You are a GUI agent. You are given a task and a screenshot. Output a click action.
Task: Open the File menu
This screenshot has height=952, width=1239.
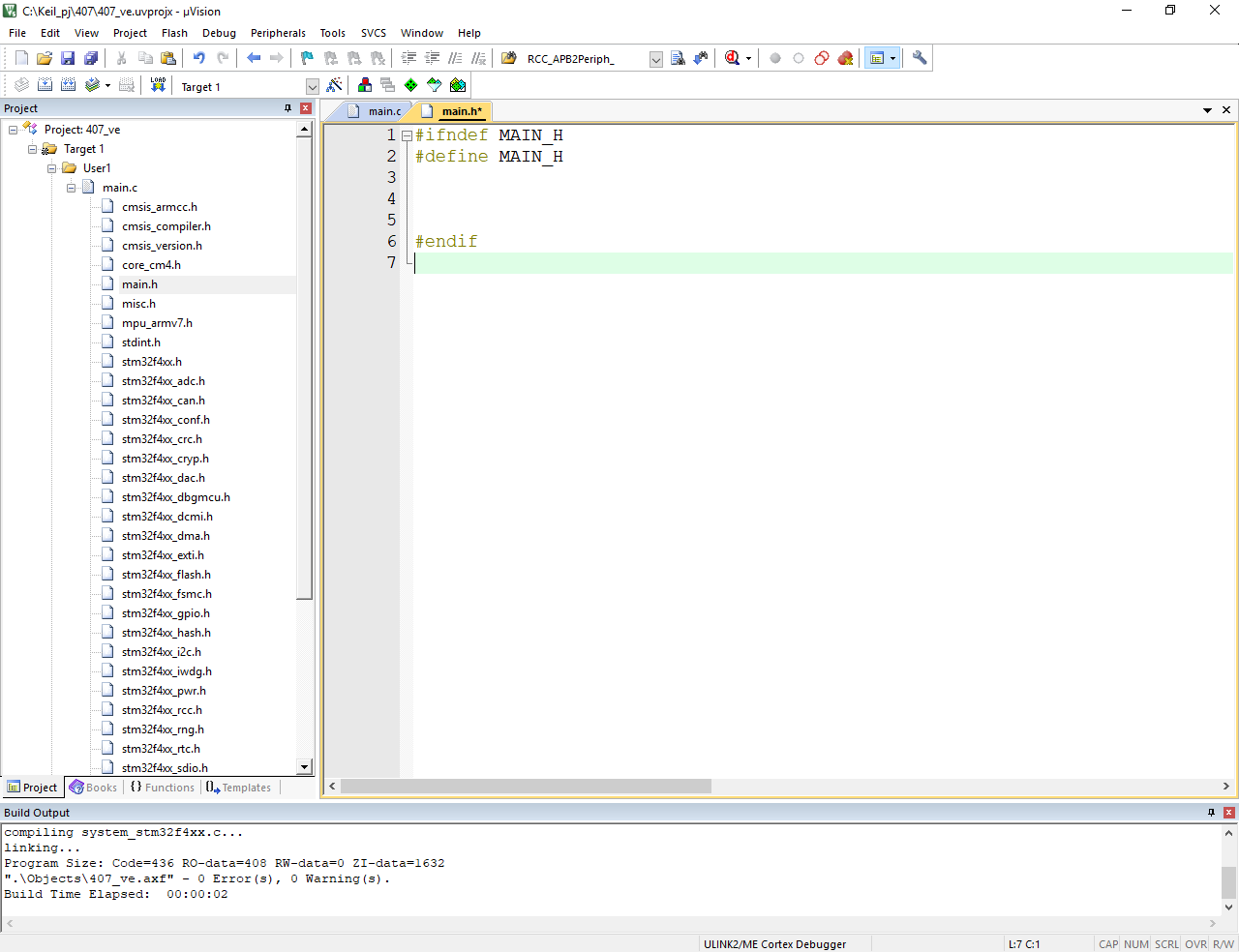(x=17, y=33)
